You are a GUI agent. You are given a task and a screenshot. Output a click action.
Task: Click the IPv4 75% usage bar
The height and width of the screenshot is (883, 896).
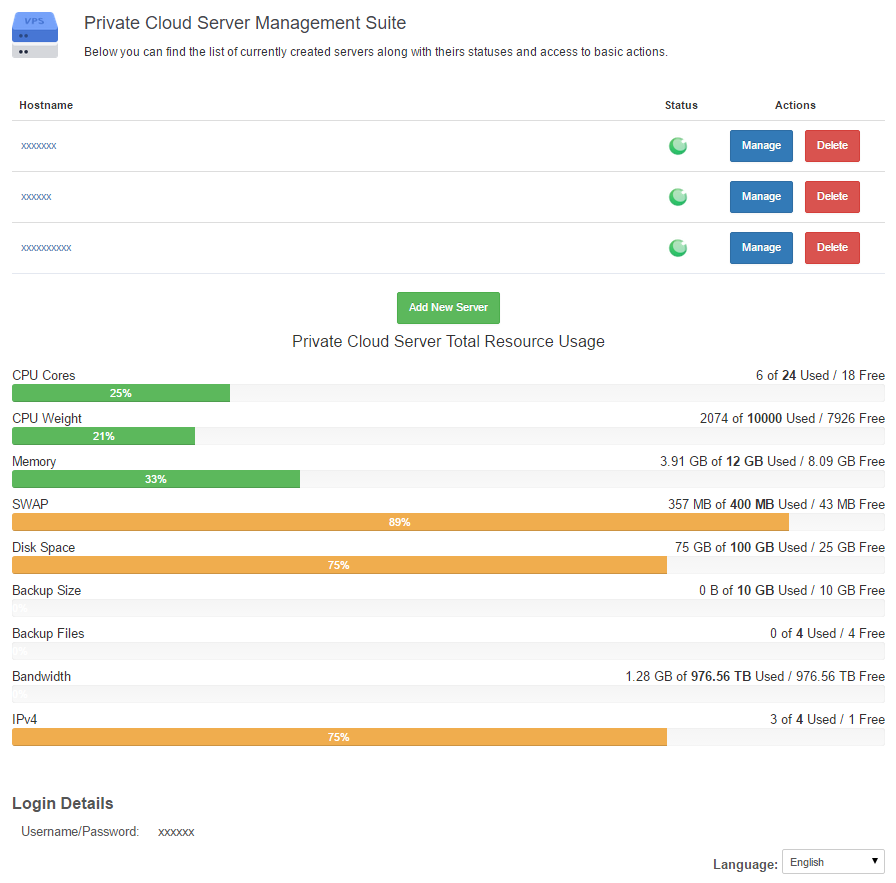(x=339, y=738)
